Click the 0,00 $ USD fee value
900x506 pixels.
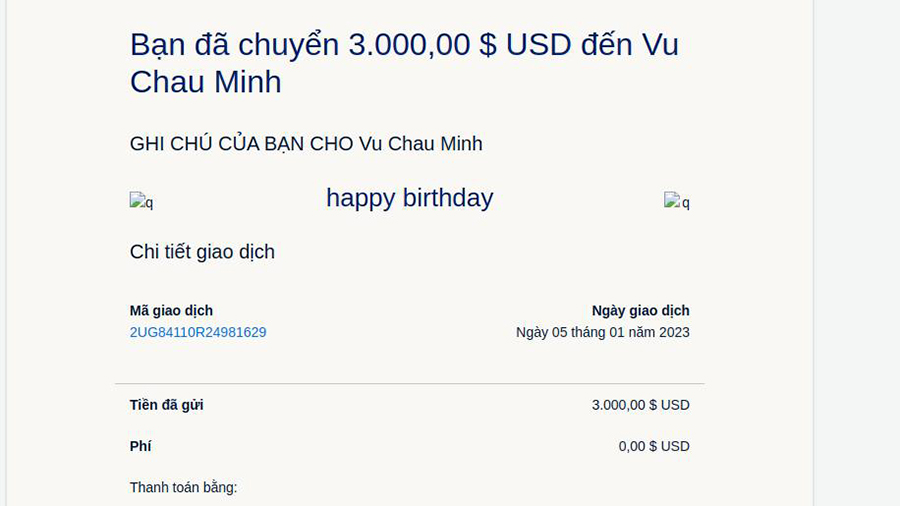click(654, 446)
